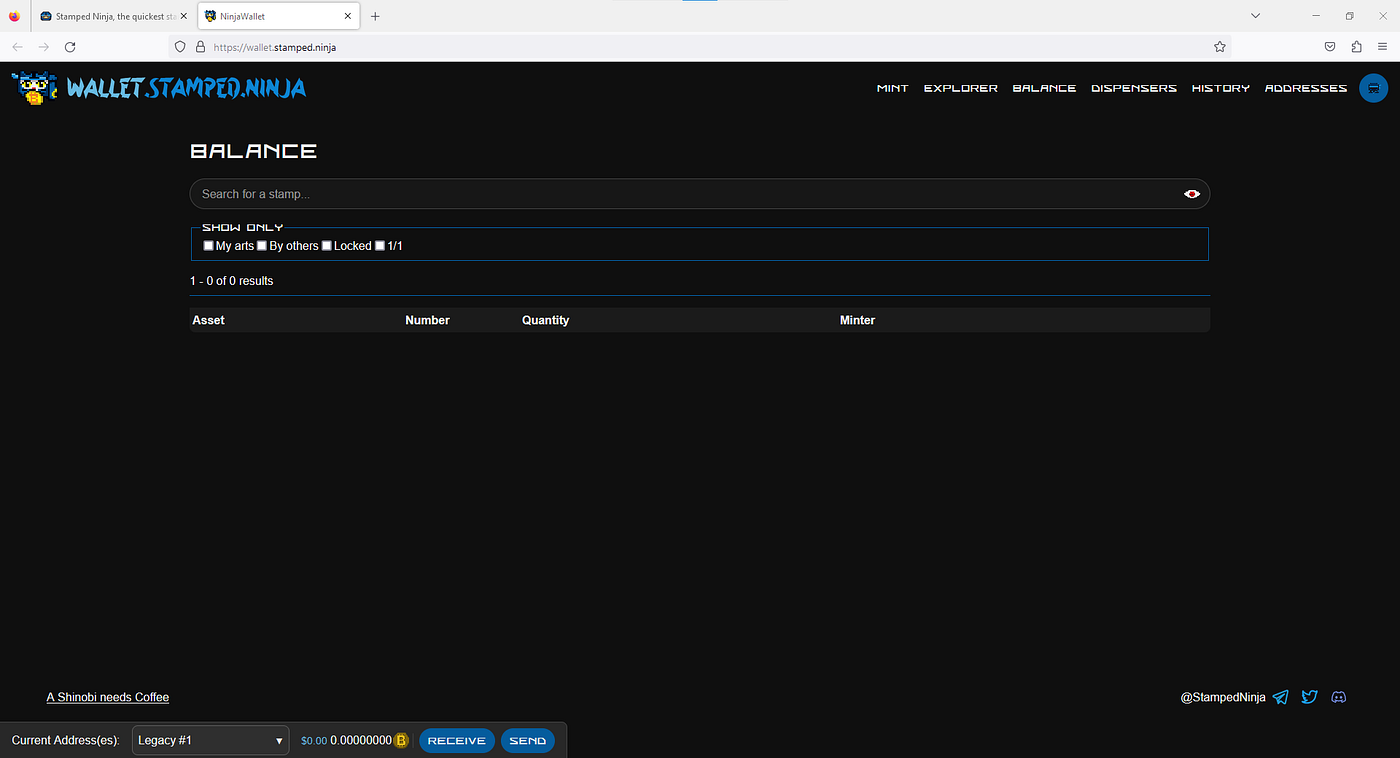
Task: Bookmark this page with star icon
Action: (1220, 47)
